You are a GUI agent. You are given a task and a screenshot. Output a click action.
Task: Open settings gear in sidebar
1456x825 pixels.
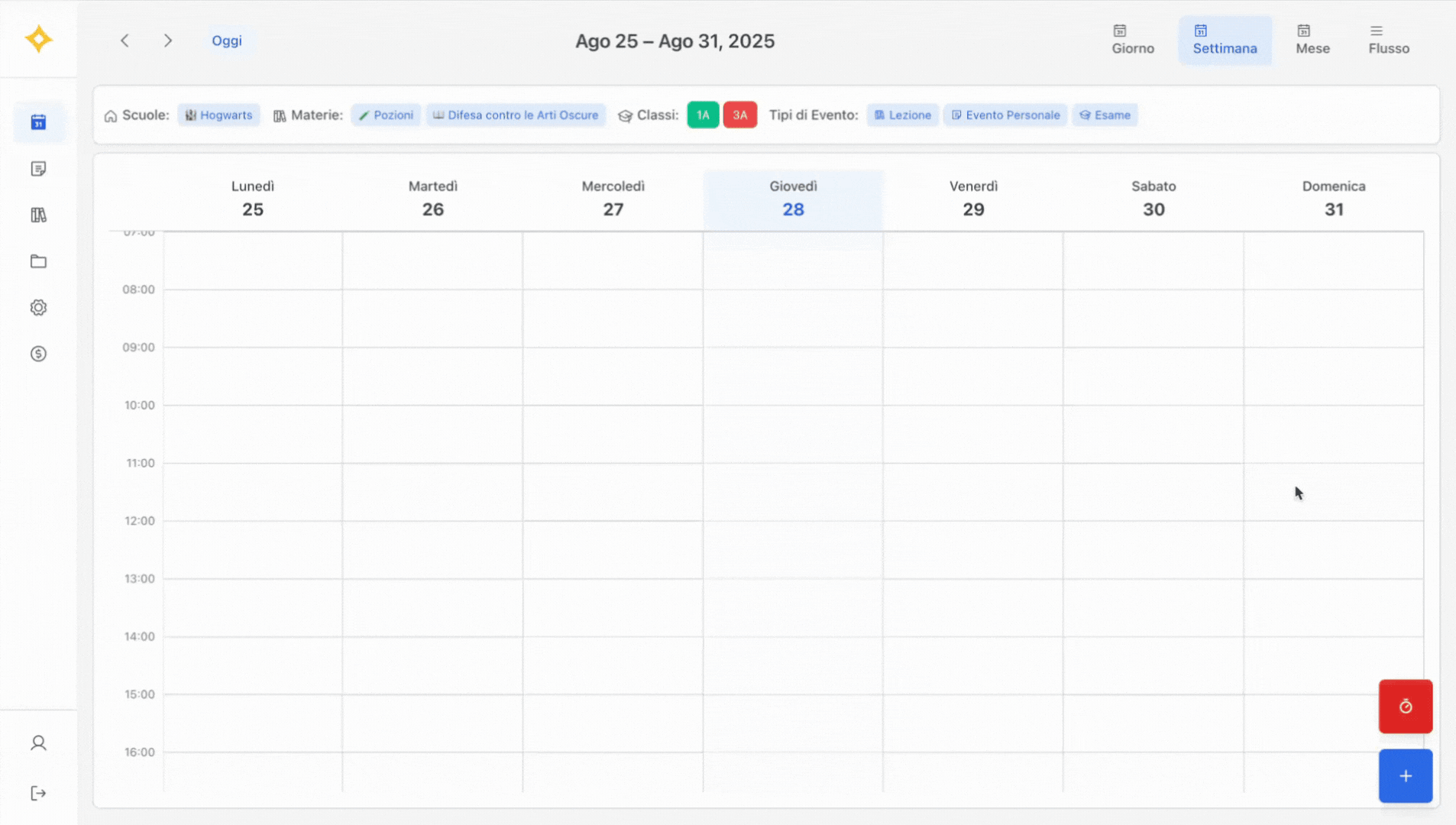pos(38,307)
